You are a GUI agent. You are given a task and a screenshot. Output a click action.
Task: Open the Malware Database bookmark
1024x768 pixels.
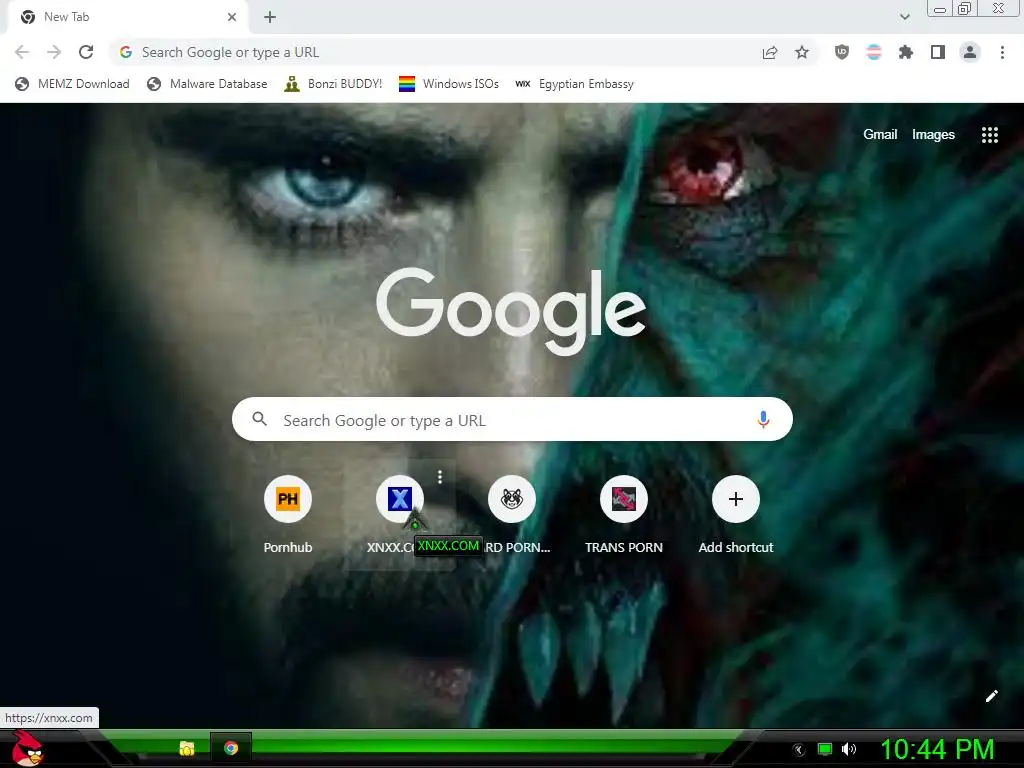tap(207, 84)
